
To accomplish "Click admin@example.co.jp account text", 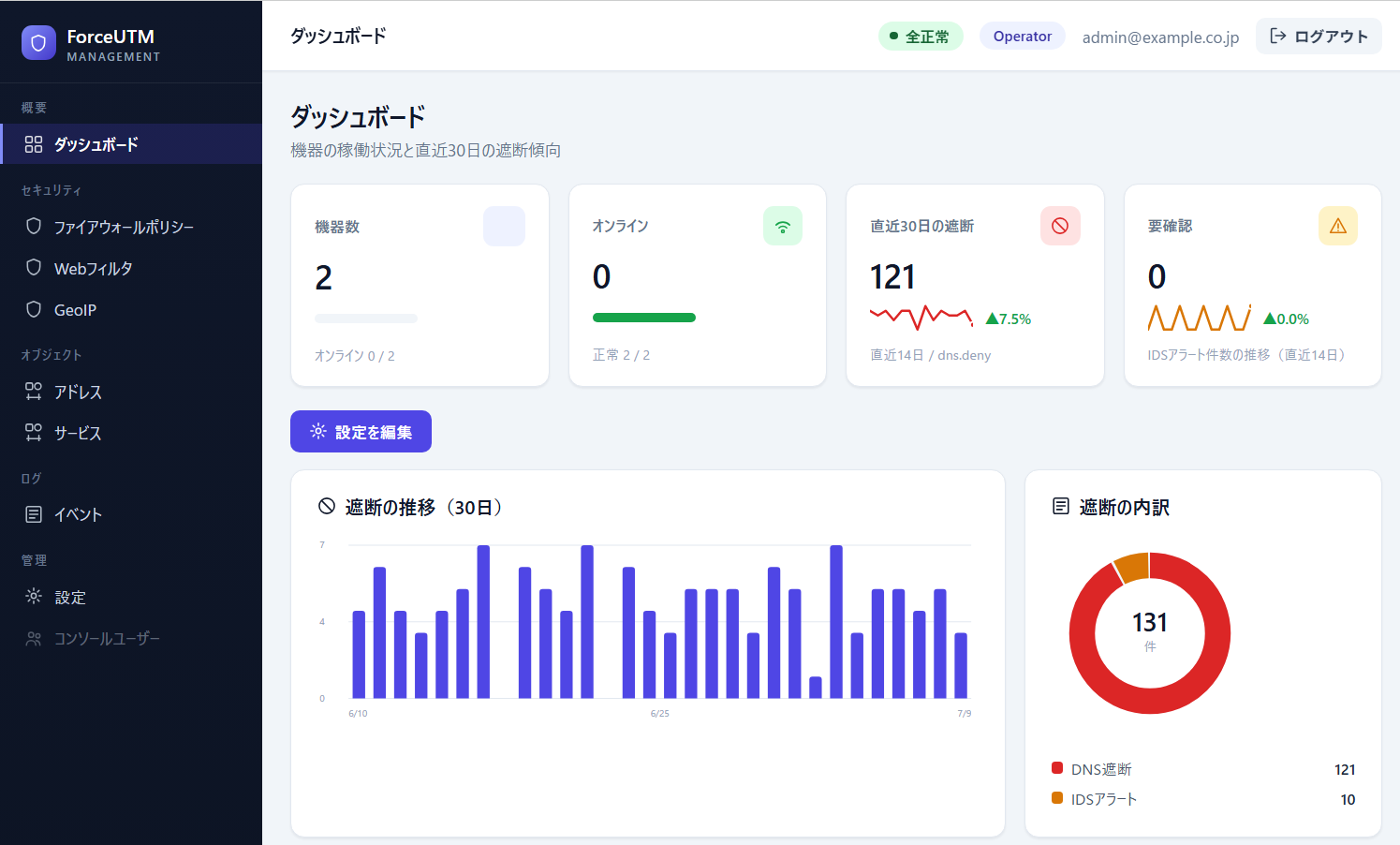I will pos(1160,37).
